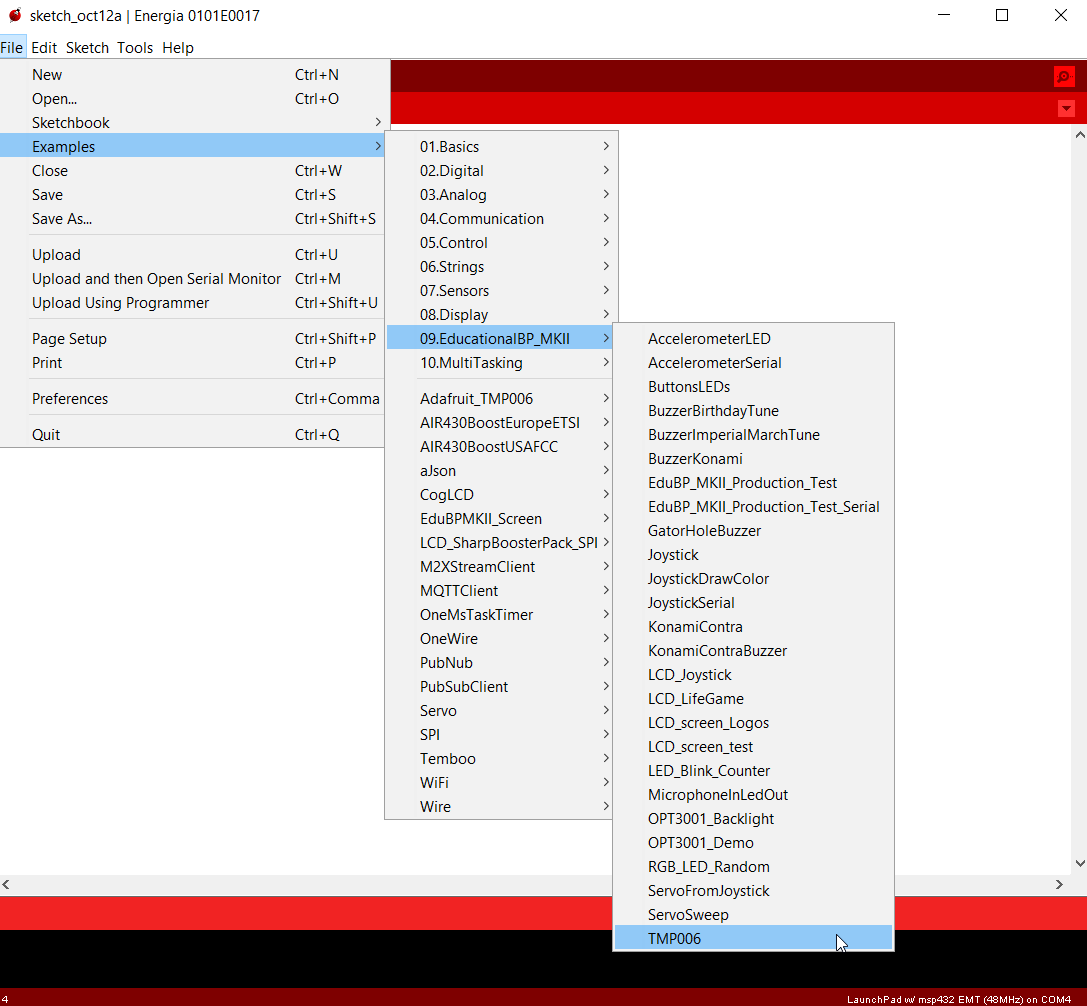Open the Tools menu

coord(134,48)
